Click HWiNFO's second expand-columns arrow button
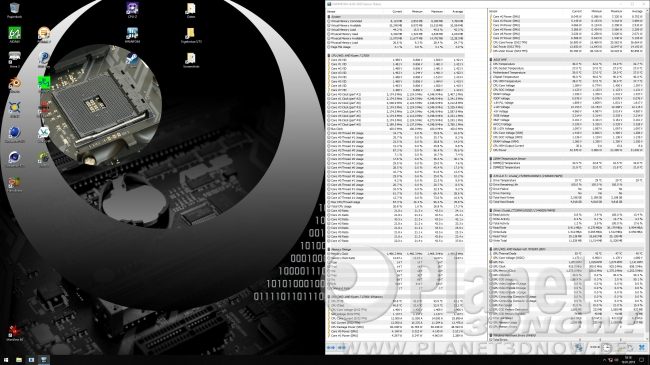 pos(342,348)
